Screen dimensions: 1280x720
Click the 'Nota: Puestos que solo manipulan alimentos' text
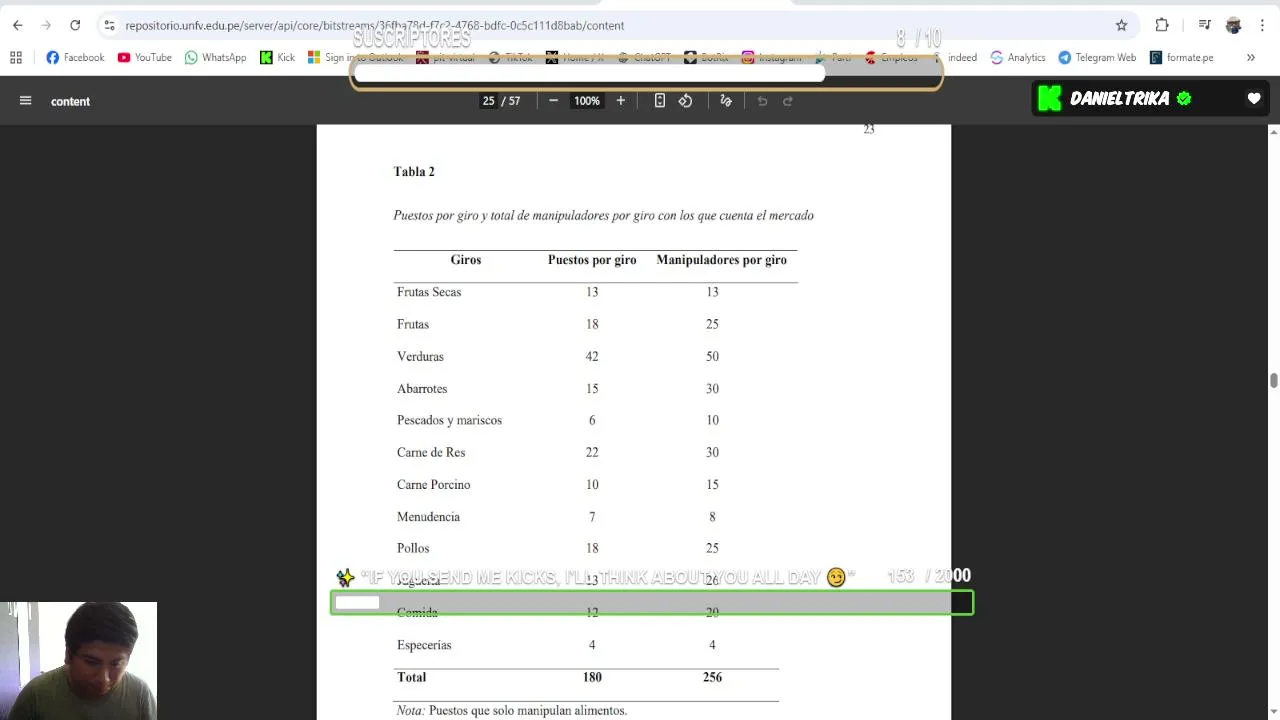click(512, 711)
